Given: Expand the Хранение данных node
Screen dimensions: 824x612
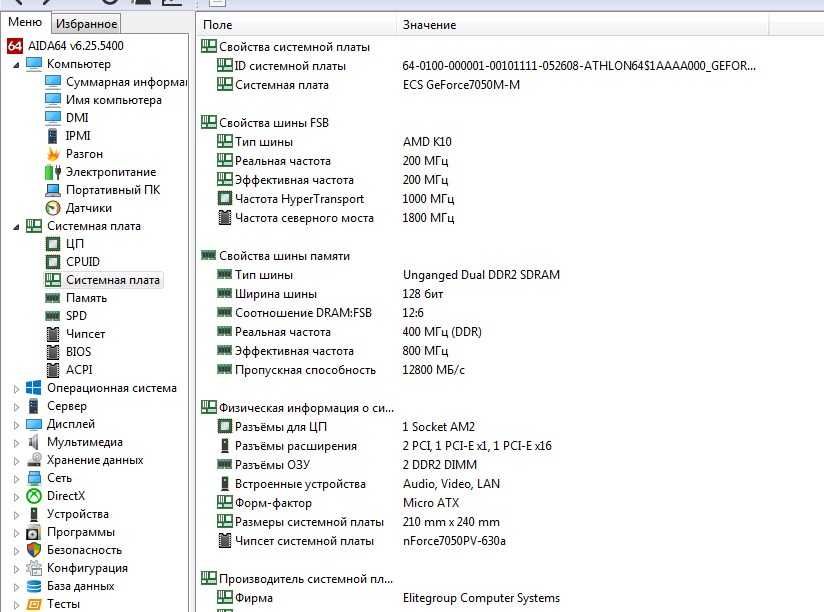Looking at the screenshot, I should (16, 461).
